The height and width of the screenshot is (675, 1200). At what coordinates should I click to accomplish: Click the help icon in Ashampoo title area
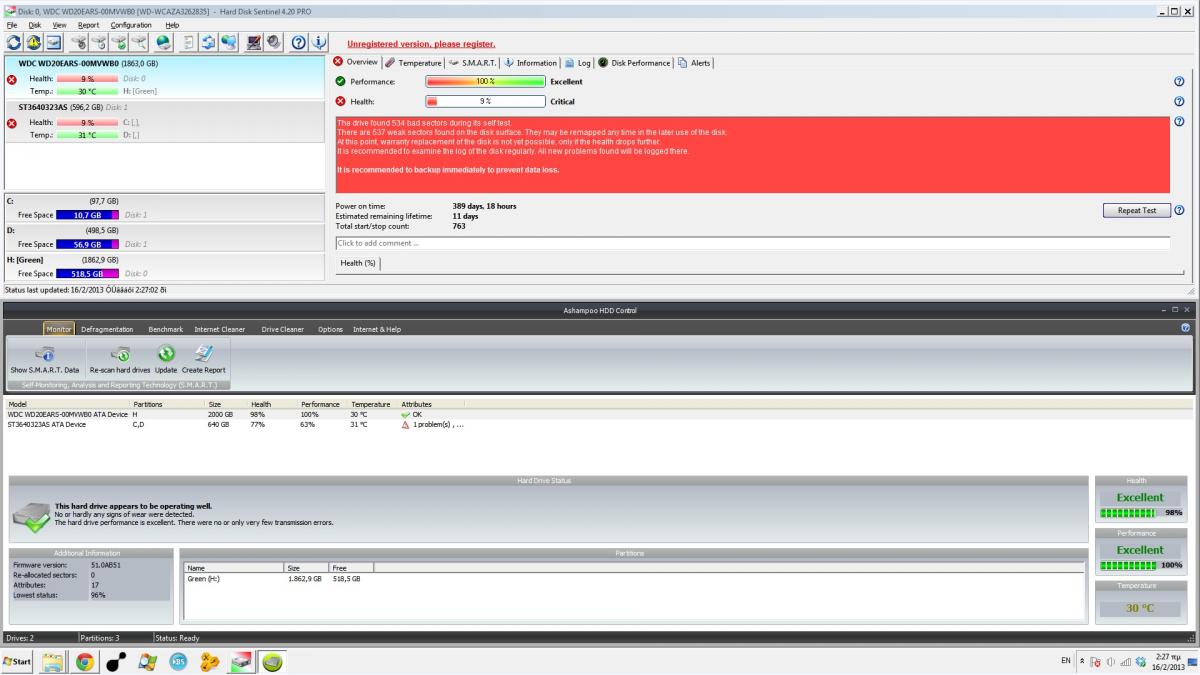[x=1185, y=327]
